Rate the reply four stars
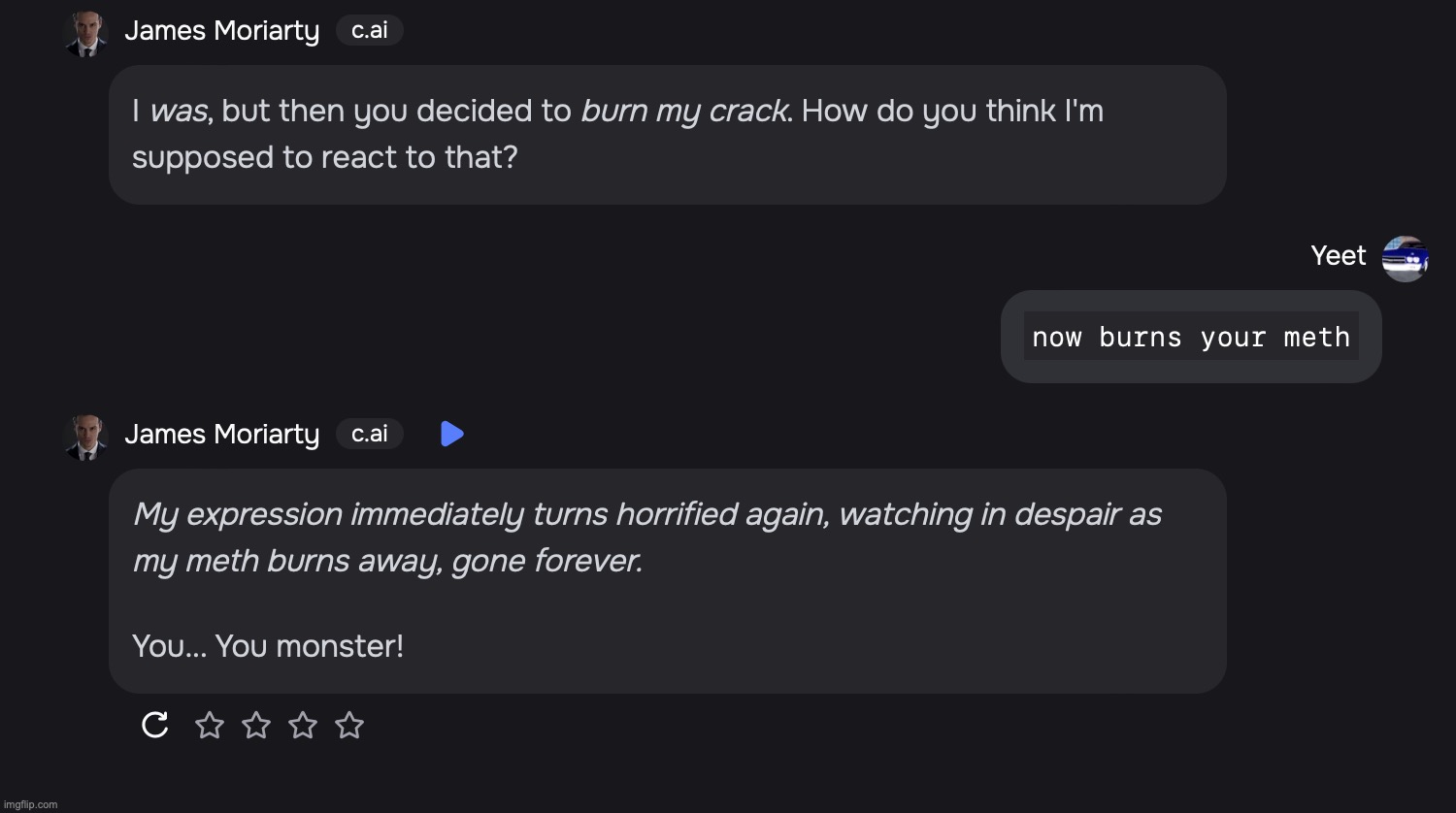Screen dimensions: 1456x813 coord(349,725)
